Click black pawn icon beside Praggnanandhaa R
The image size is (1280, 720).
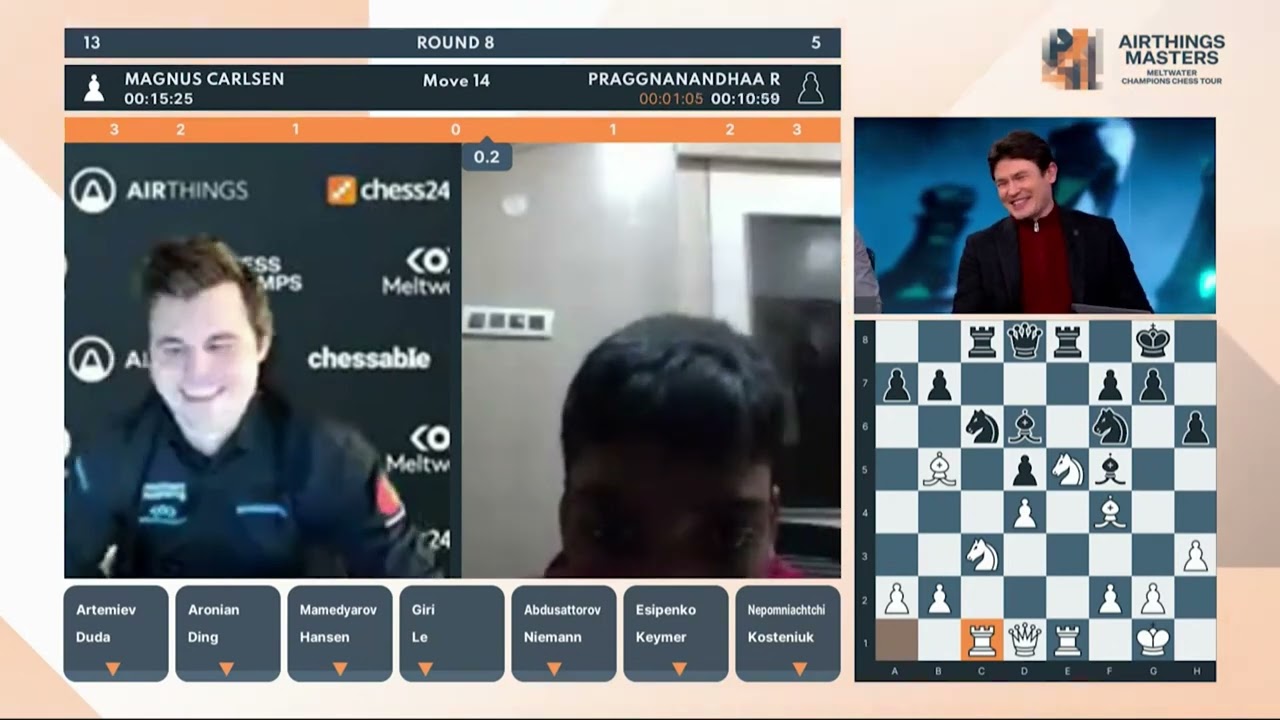pyautogui.click(x=810, y=88)
